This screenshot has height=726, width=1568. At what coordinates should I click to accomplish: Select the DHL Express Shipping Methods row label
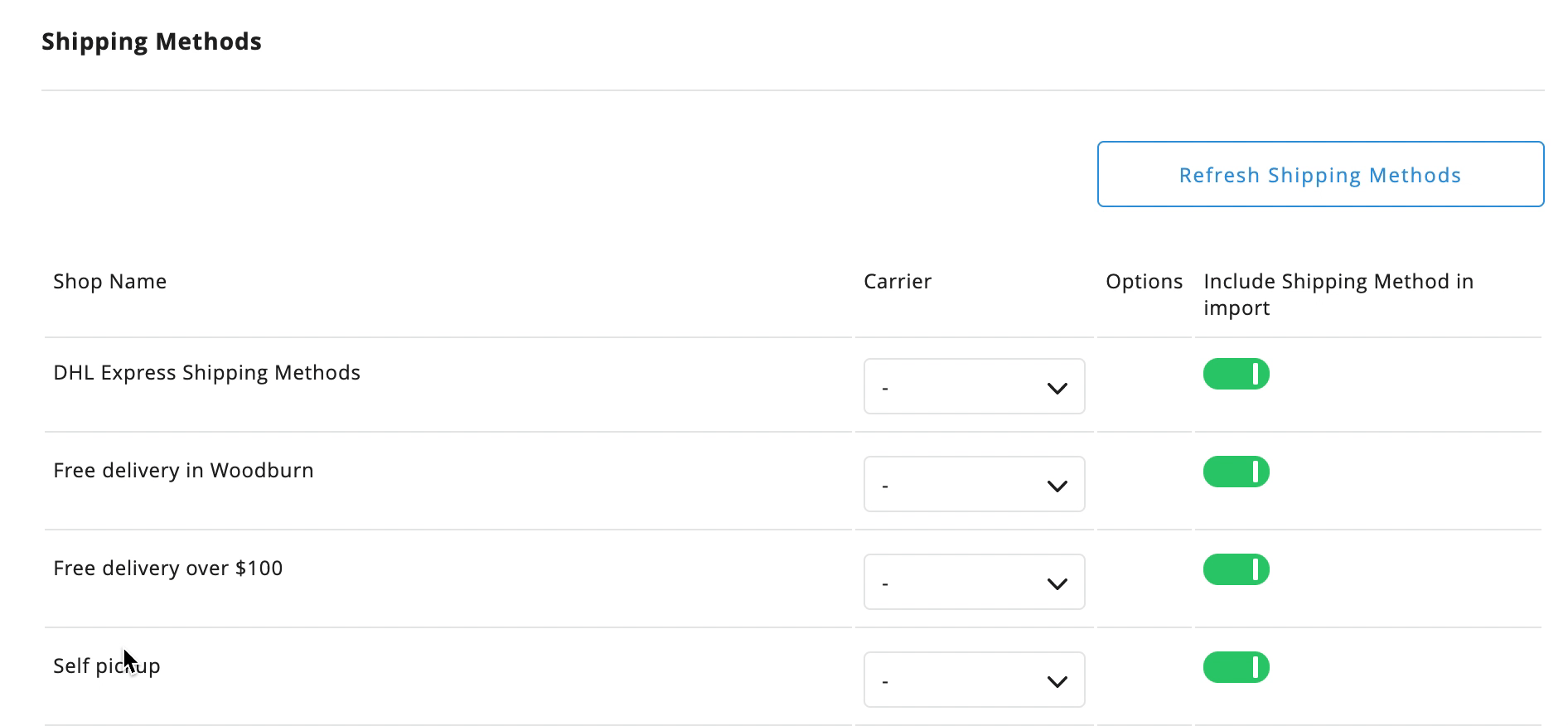[206, 372]
